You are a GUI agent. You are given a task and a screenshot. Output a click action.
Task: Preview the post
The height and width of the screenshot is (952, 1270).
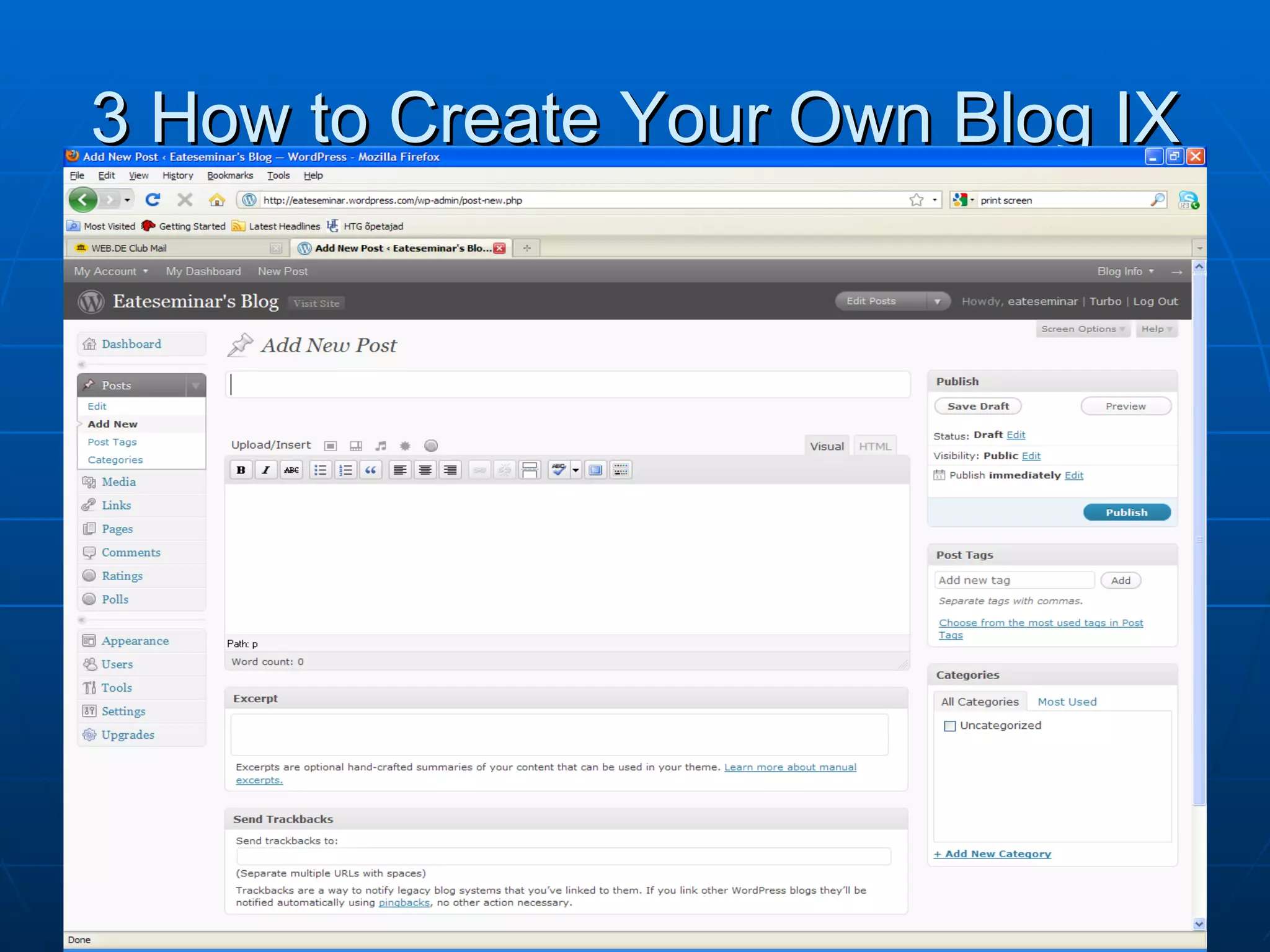[x=1126, y=407]
